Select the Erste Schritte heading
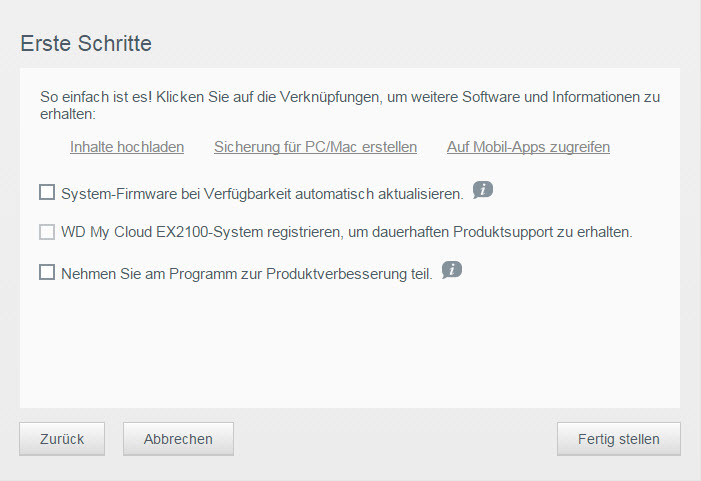 tap(86, 43)
